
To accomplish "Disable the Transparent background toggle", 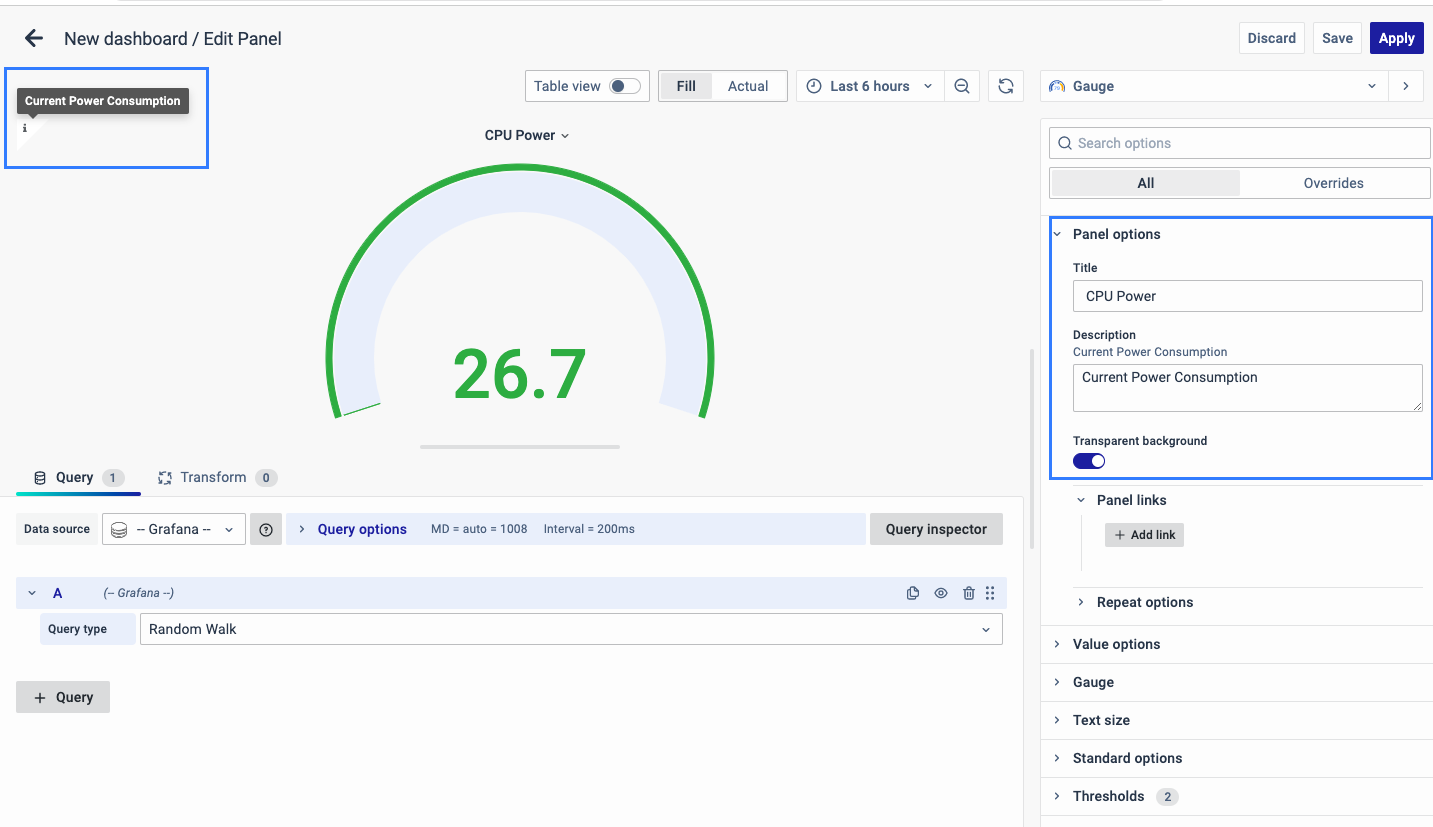I will click(1089, 461).
